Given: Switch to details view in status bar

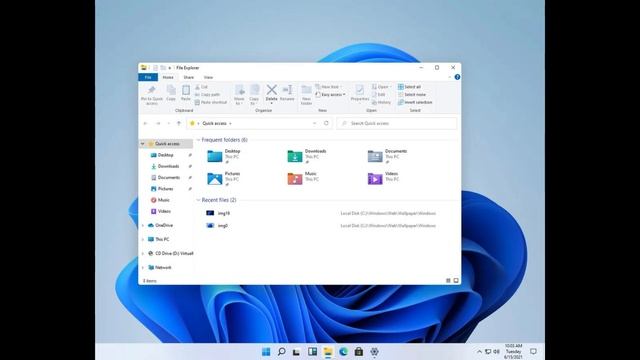Looking at the screenshot, I should click(448, 281).
